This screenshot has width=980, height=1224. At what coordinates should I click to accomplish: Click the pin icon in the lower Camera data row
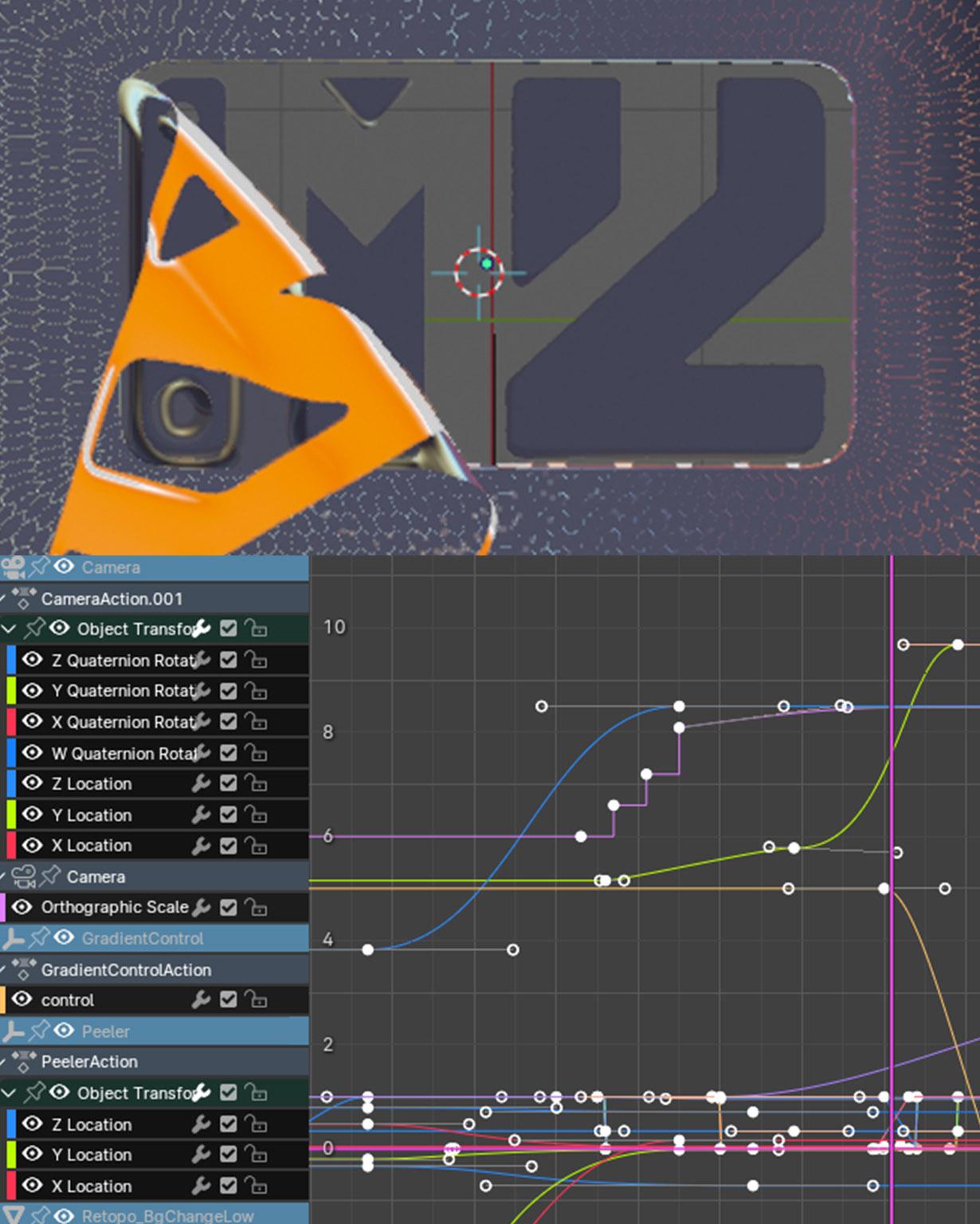[50, 876]
